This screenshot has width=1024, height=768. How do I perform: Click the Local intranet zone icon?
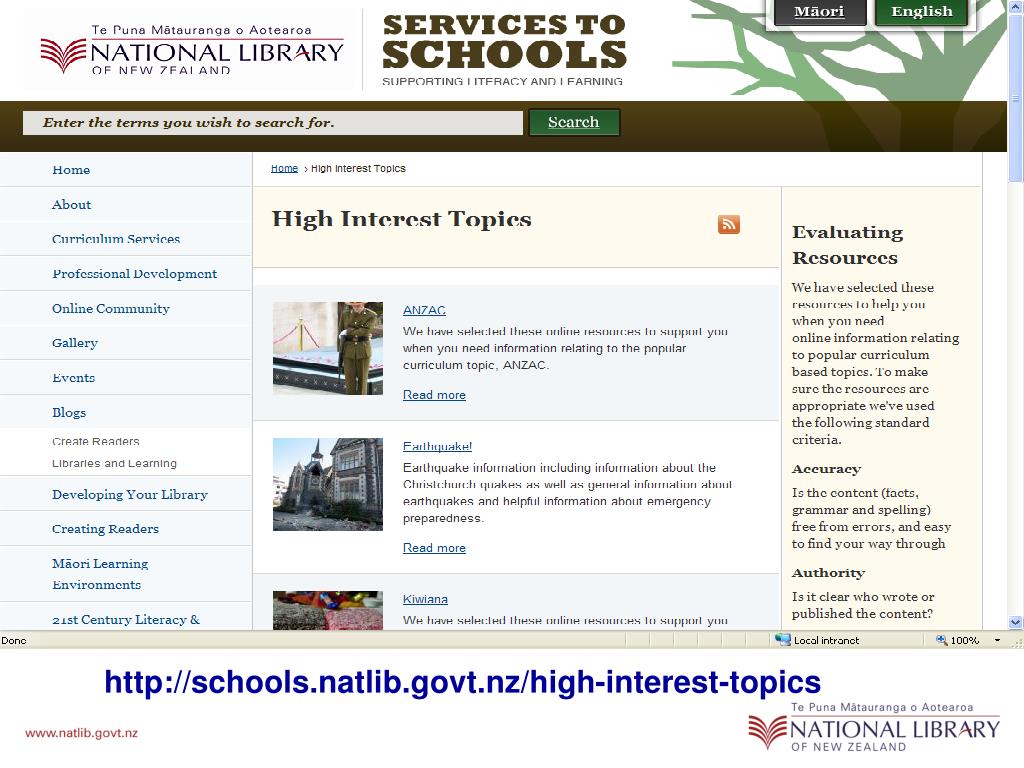782,640
